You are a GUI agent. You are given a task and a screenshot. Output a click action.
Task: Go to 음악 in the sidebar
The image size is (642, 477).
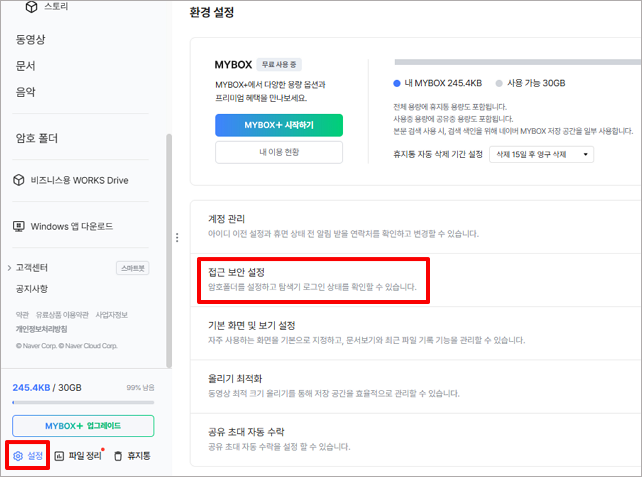click(x=26, y=92)
